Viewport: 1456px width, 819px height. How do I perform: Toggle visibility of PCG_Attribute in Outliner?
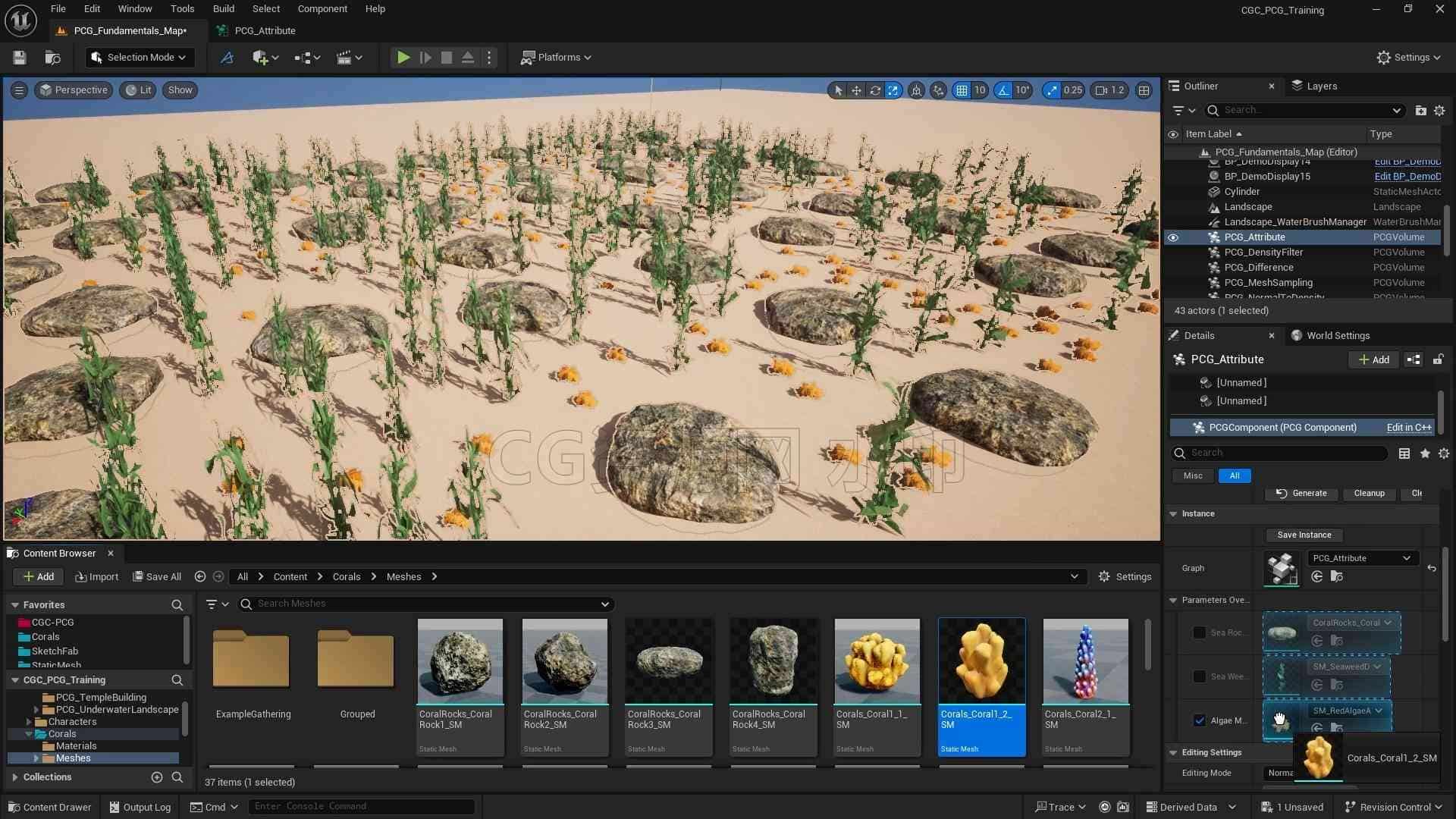click(1173, 237)
